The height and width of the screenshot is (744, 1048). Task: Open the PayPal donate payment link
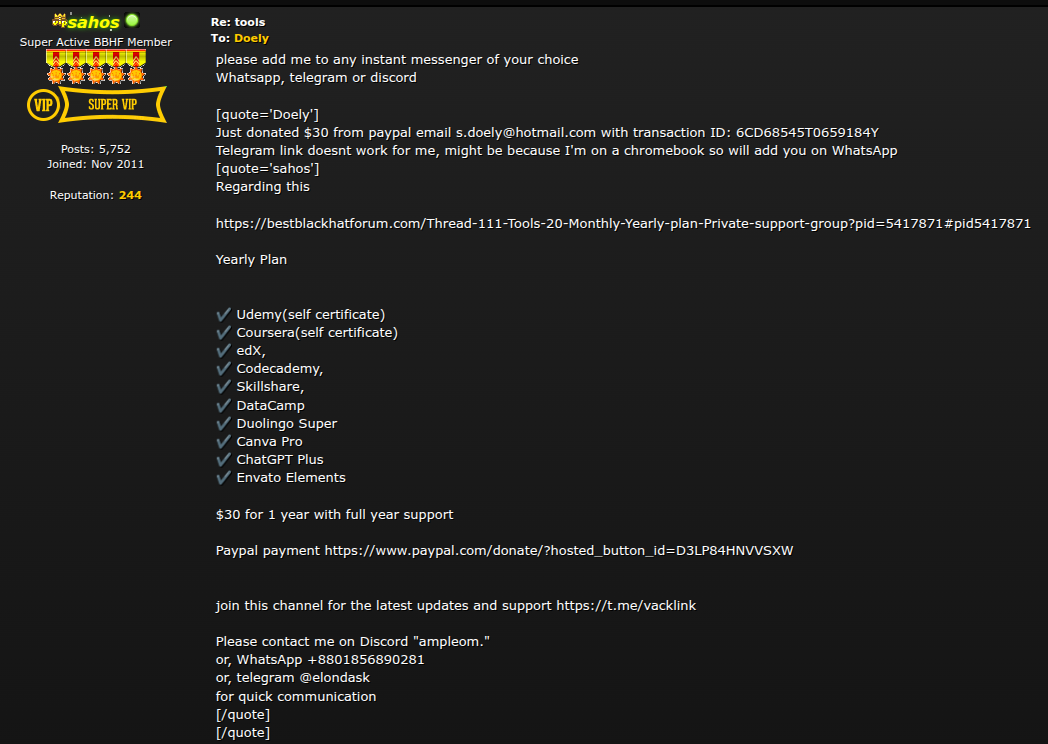tap(559, 550)
